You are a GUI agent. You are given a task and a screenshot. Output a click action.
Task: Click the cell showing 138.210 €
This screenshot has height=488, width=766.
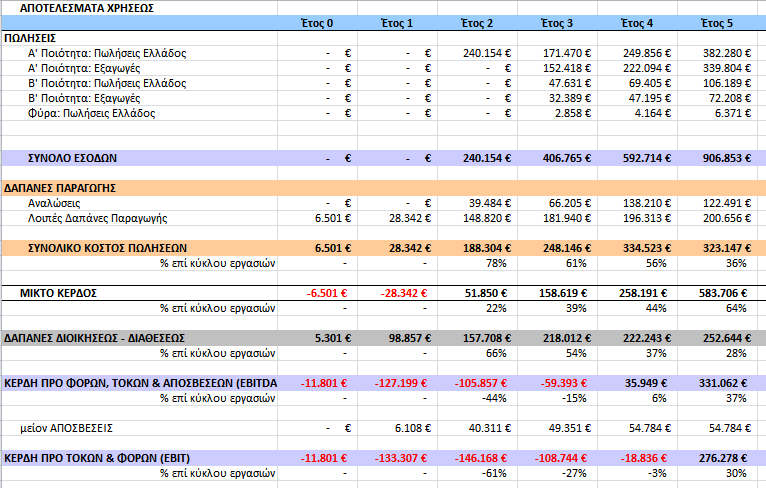[x=647, y=203]
